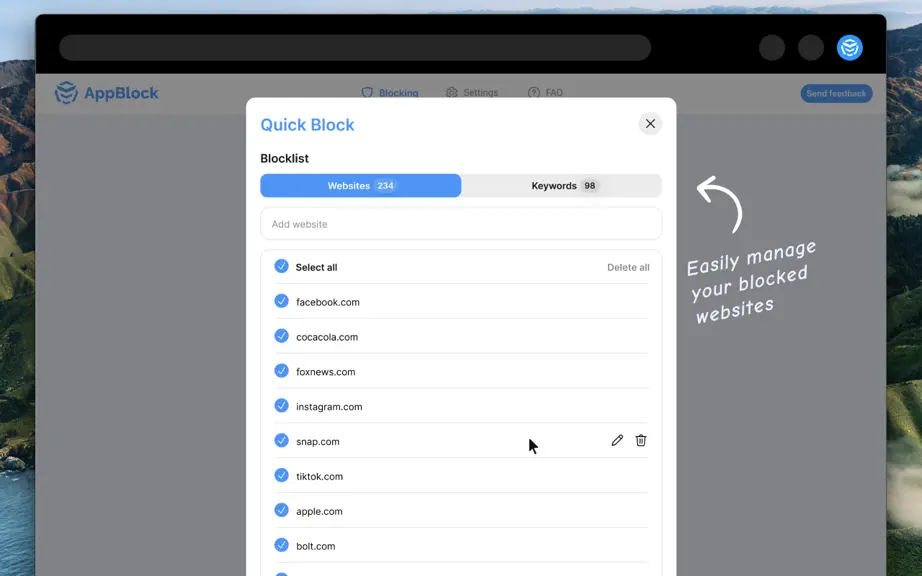Click the FAQ question mark icon
This screenshot has height=576, width=922.
pos(533,92)
